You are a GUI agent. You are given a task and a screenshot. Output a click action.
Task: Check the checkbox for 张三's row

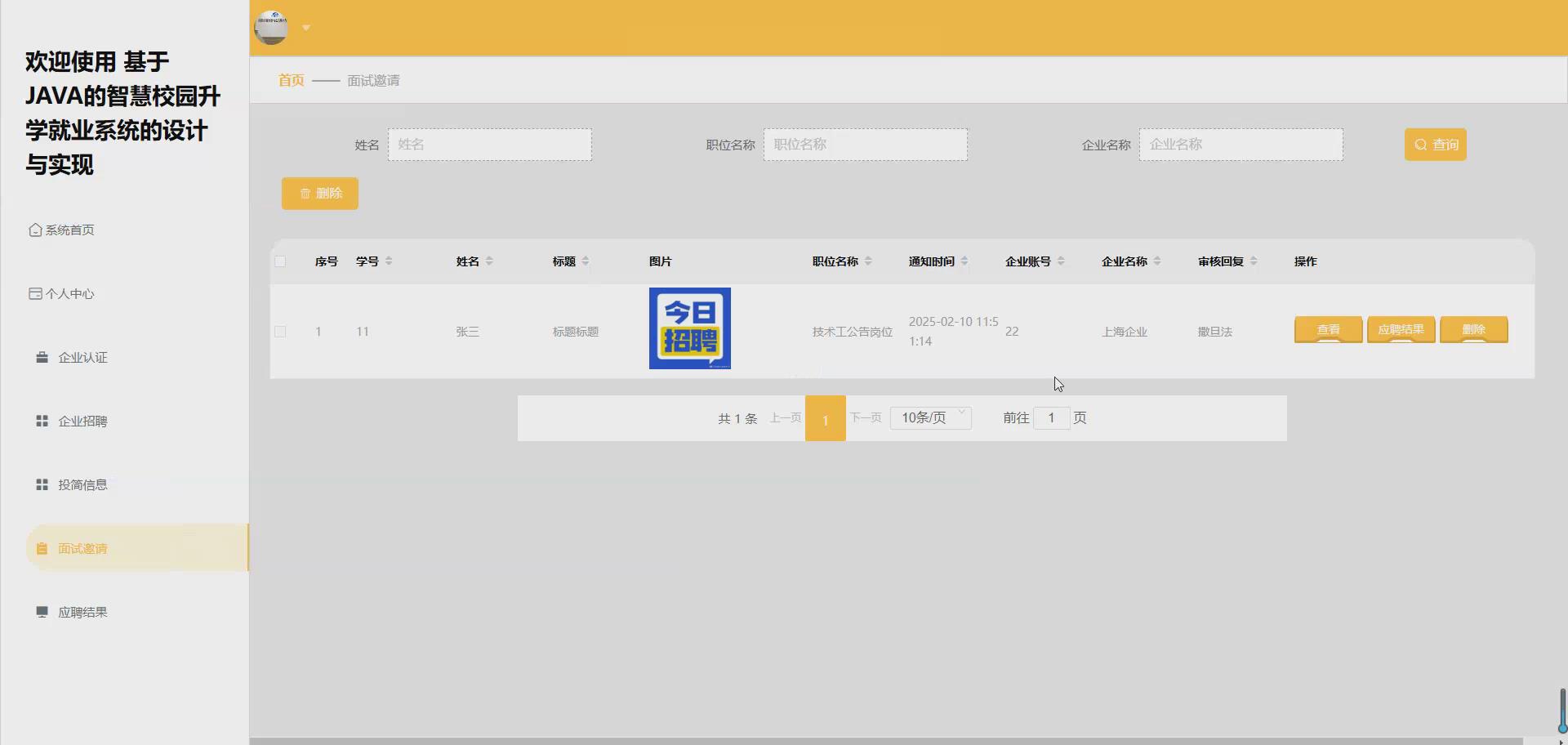pyautogui.click(x=281, y=332)
